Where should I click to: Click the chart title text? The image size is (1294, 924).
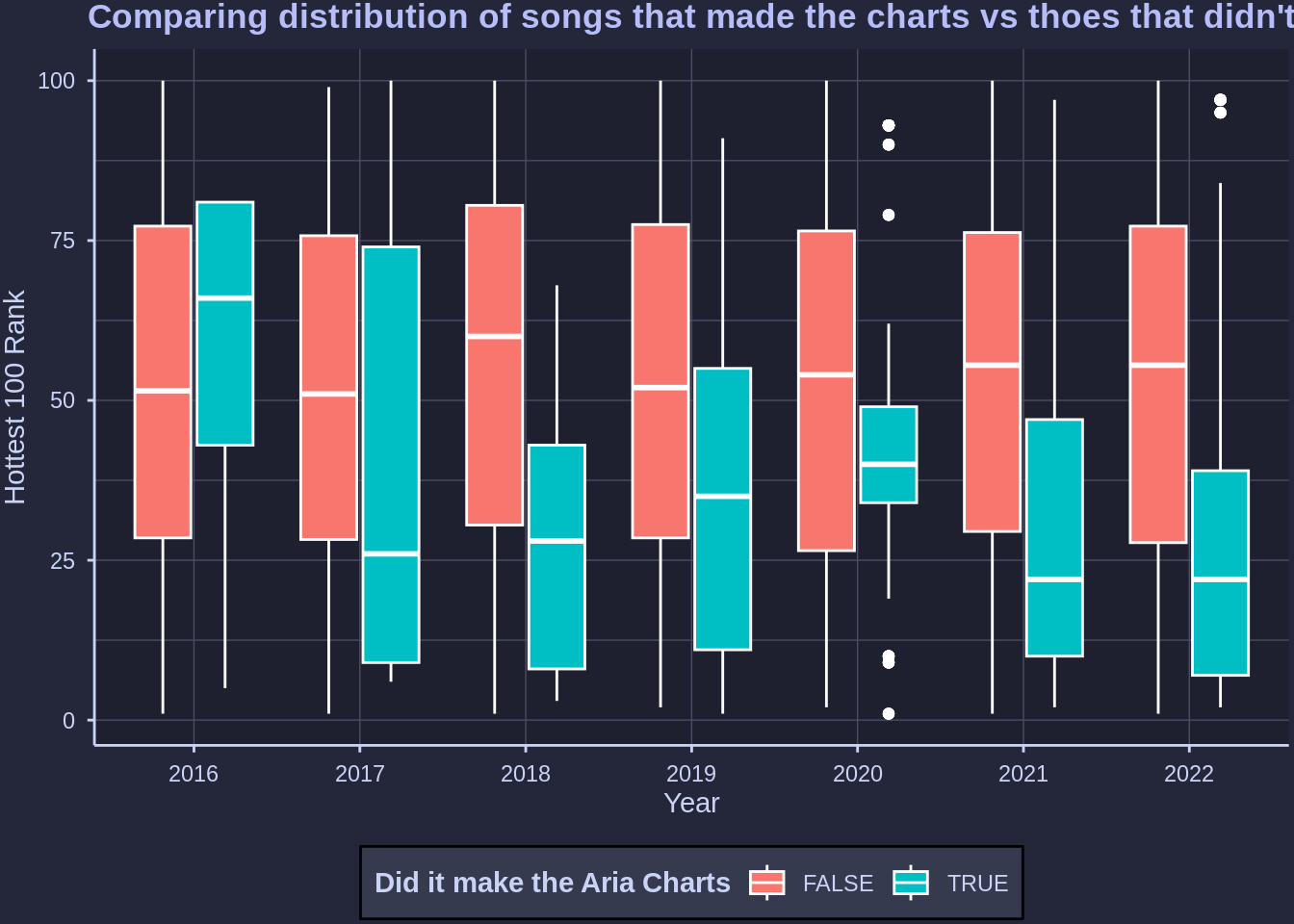pyautogui.click(x=690, y=17)
